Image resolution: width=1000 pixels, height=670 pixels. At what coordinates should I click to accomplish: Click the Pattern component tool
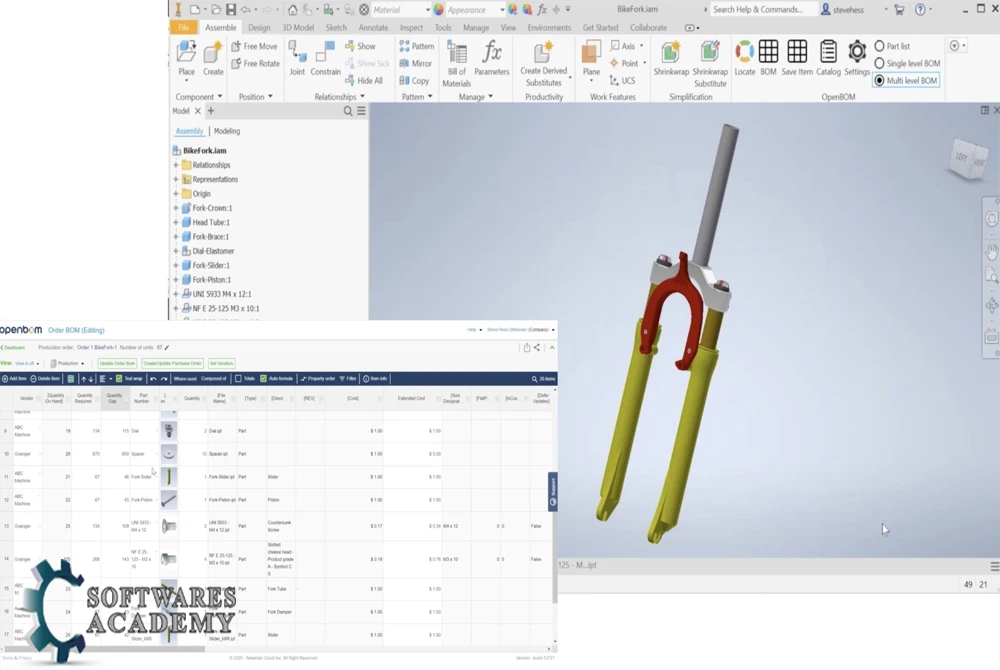416,46
